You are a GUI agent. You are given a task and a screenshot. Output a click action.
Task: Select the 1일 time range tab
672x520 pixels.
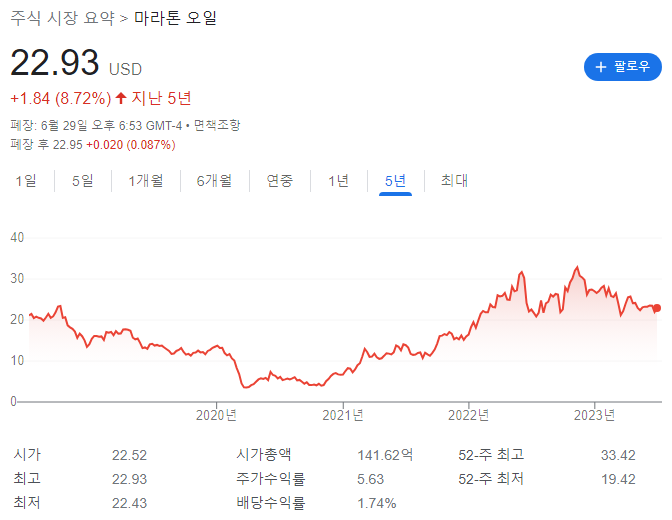coord(26,180)
